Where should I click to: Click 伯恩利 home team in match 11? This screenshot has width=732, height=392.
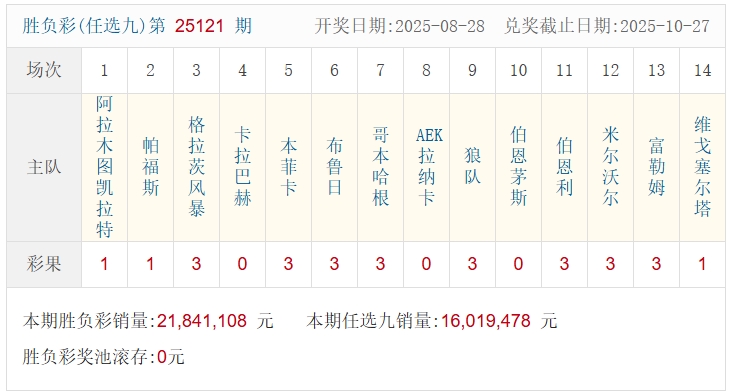tap(564, 167)
